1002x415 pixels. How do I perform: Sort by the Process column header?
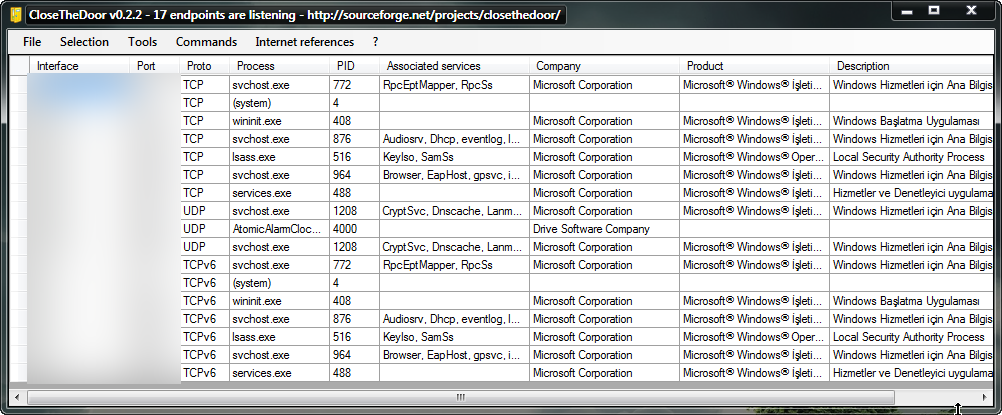point(279,66)
